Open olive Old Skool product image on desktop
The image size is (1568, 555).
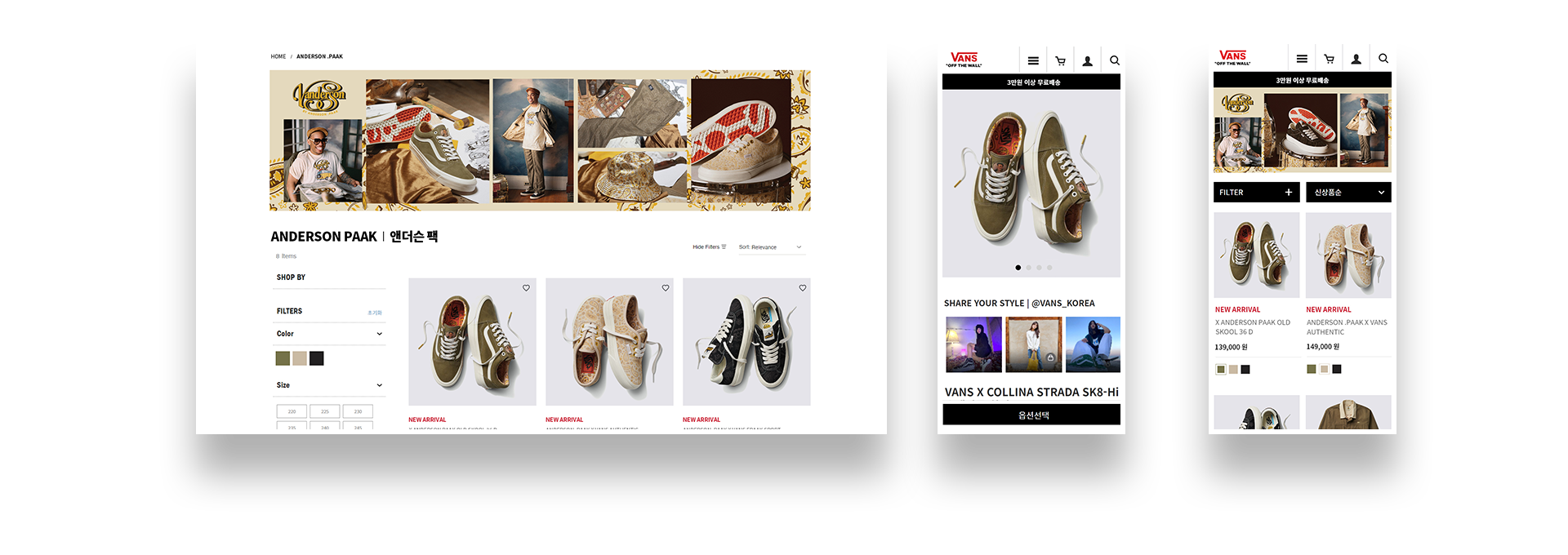(x=472, y=342)
